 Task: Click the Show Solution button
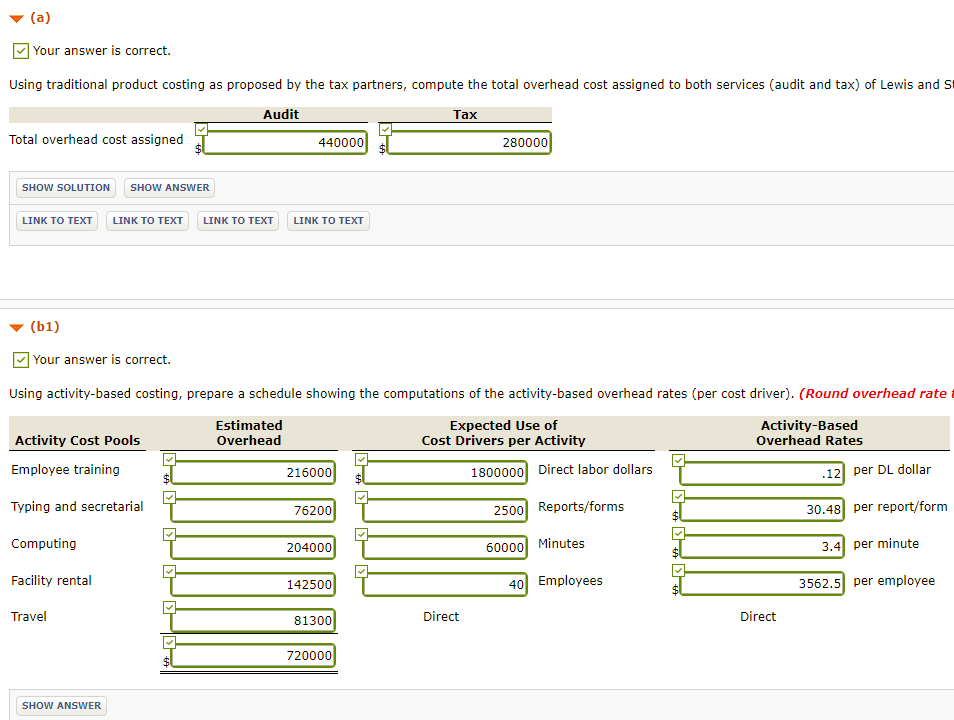tap(66, 188)
